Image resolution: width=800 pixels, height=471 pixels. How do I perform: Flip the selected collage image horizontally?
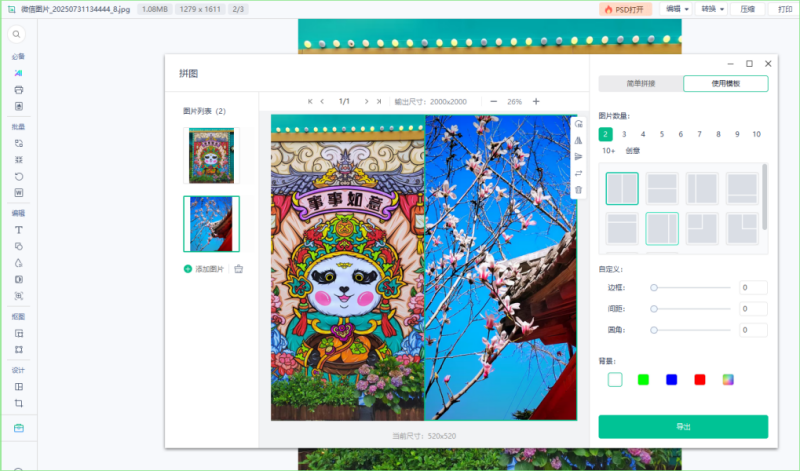578,140
